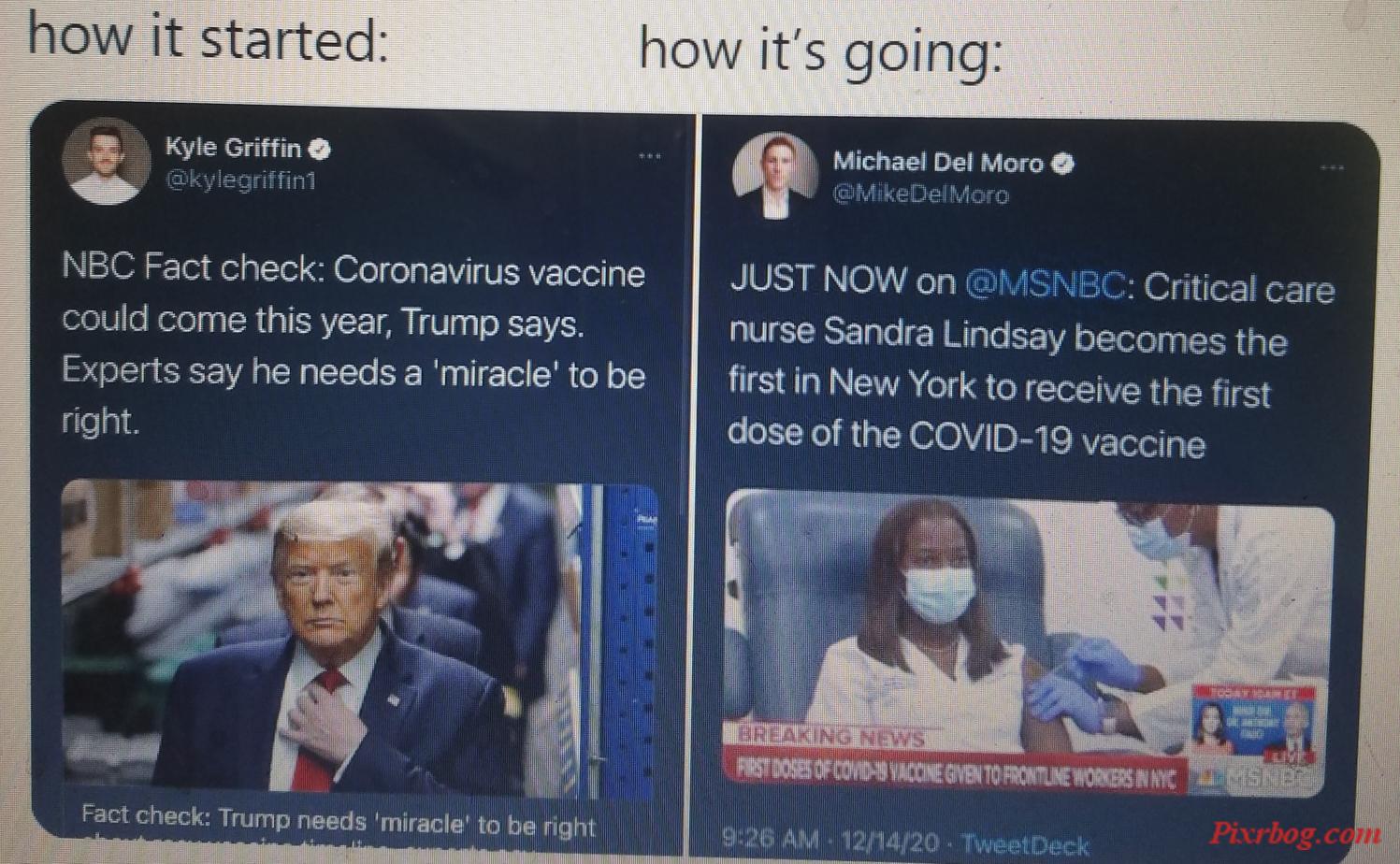1400x864 pixels.
Task: Click the live inset preview in broadcast
Action: [1253, 726]
